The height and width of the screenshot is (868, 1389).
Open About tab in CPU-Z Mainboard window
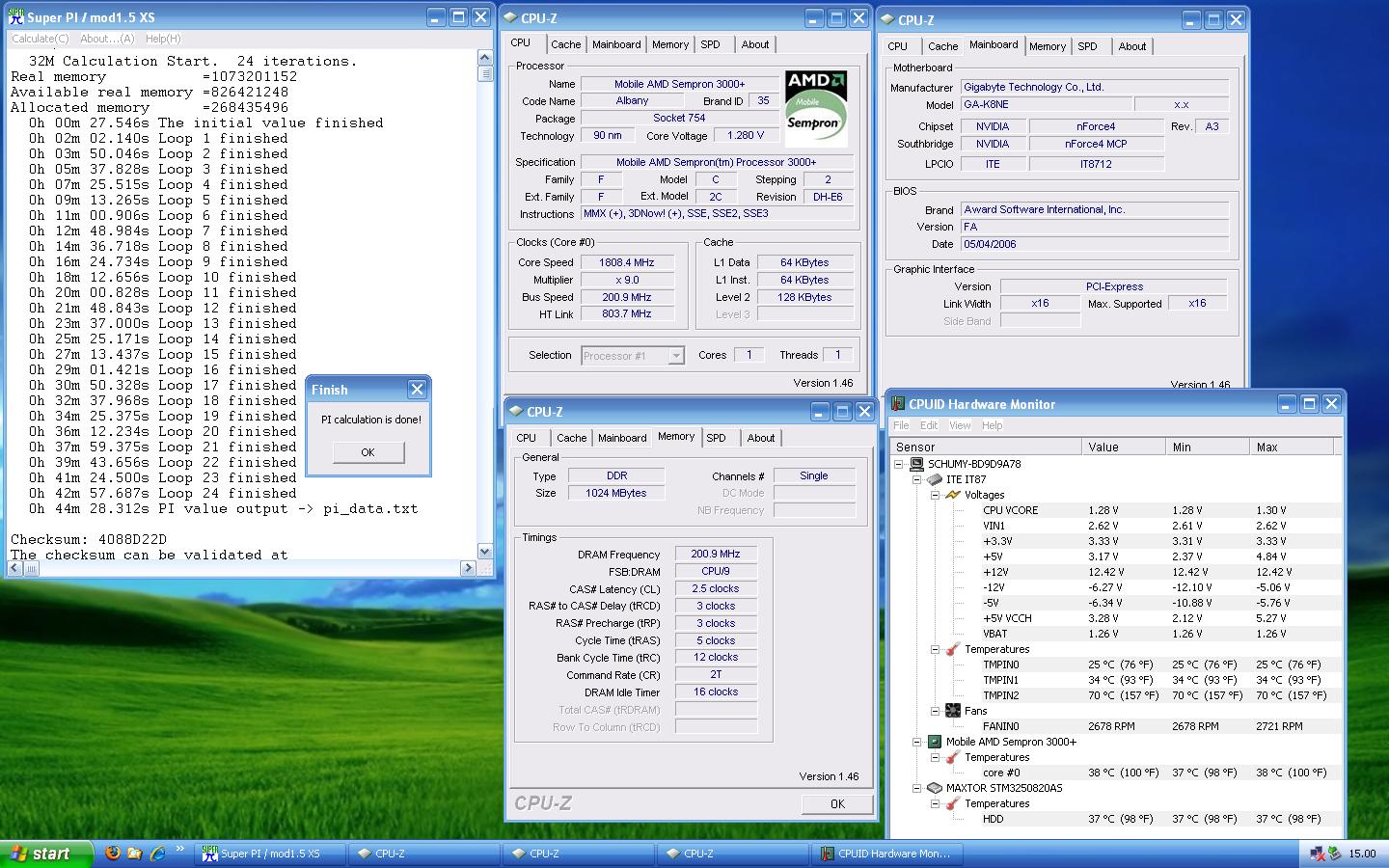[x=1132, y=46]
